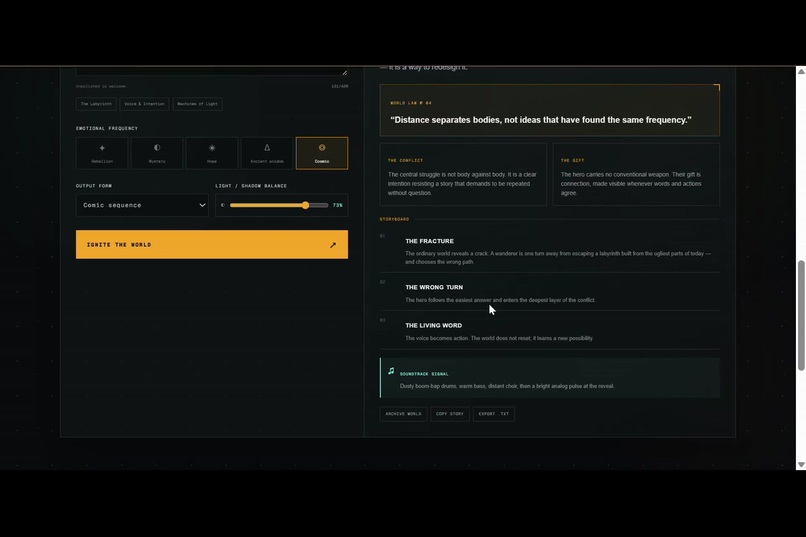Click the "Unpolished is welcome" hint text
This screenshot has width=806, height=537.
pyautogui.click(x=101, y=86)
